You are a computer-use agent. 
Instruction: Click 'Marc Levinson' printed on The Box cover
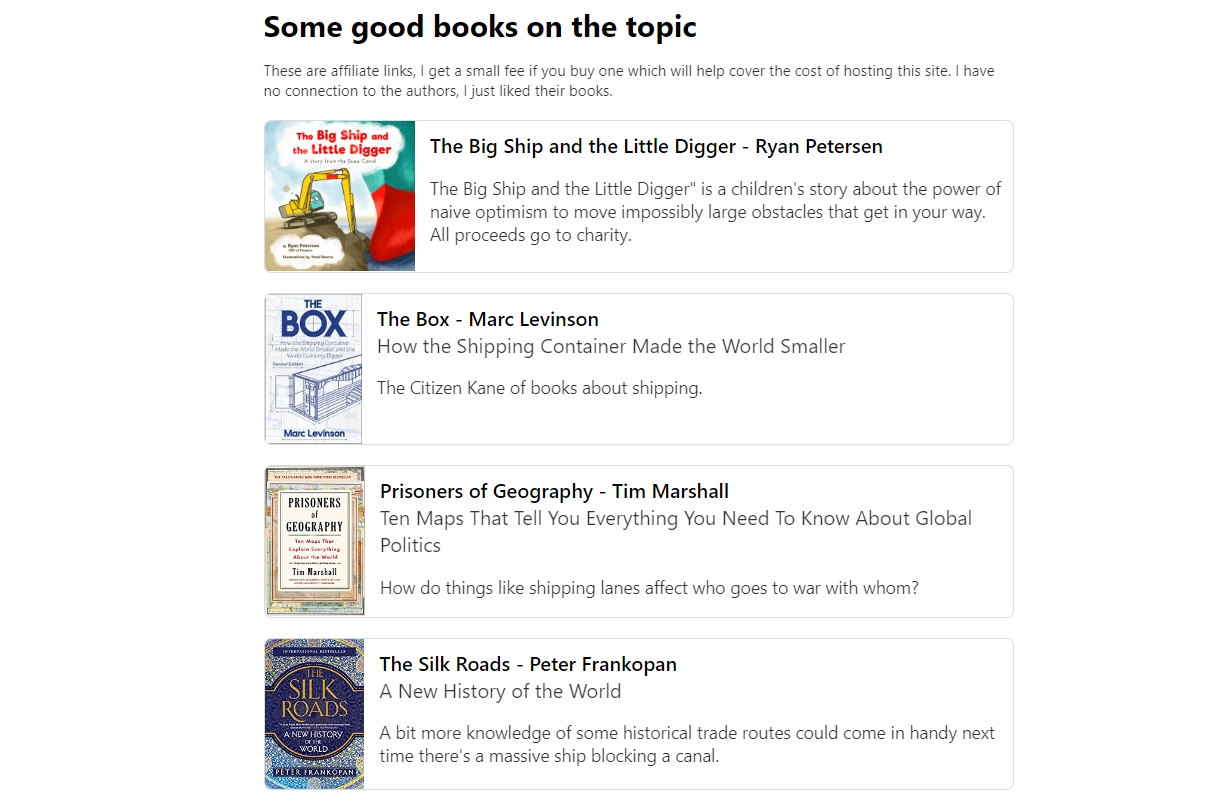pyautogui.click(x=314, y=433)
